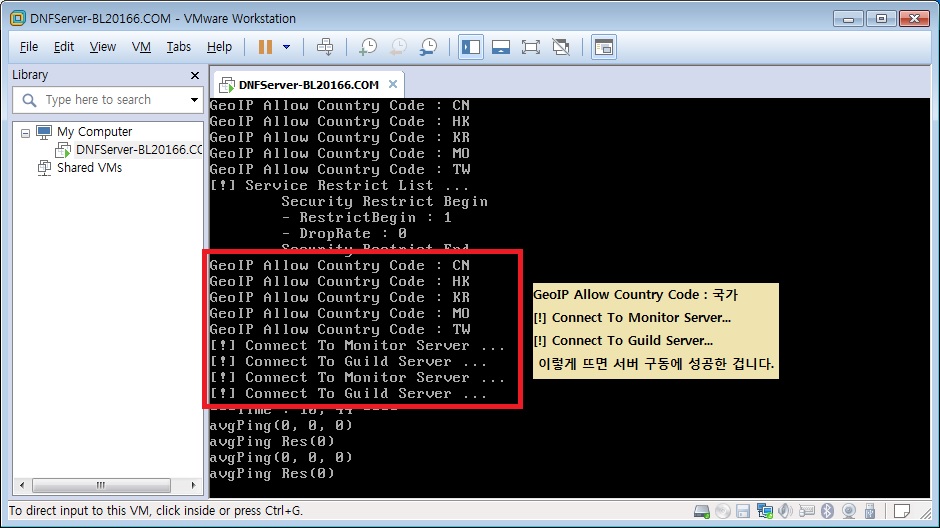Click the 'Security Restrict Begin' console line
Image resolution: width=940 pixels, height=528 pixels.
tap(384, 201)
